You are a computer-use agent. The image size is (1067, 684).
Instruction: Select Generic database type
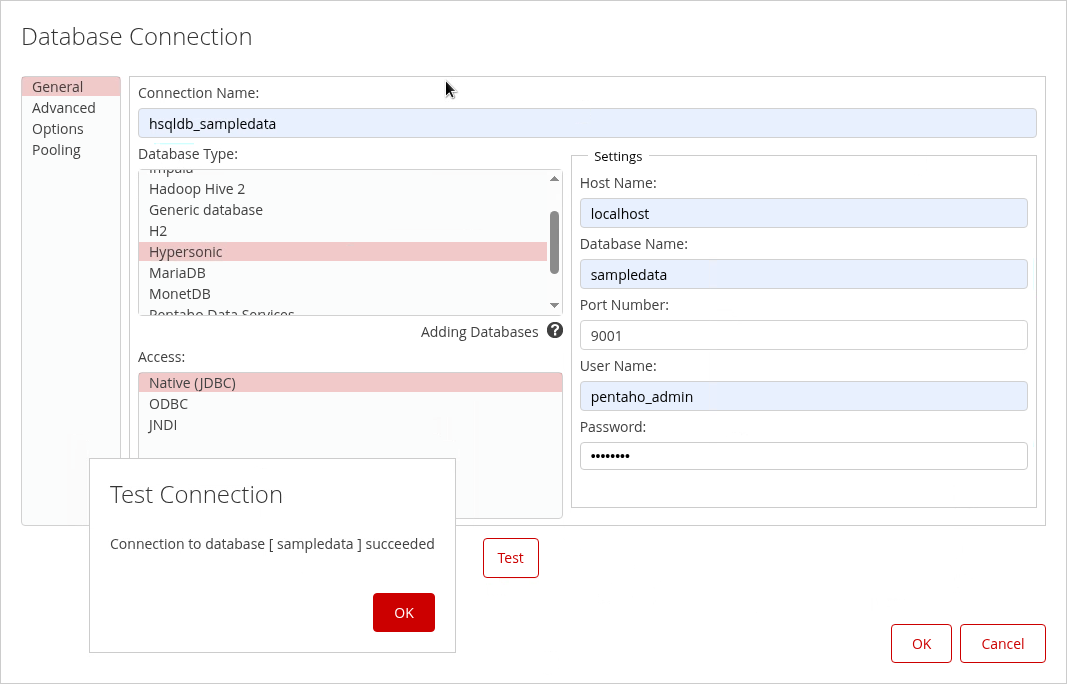tap(206, 210)
